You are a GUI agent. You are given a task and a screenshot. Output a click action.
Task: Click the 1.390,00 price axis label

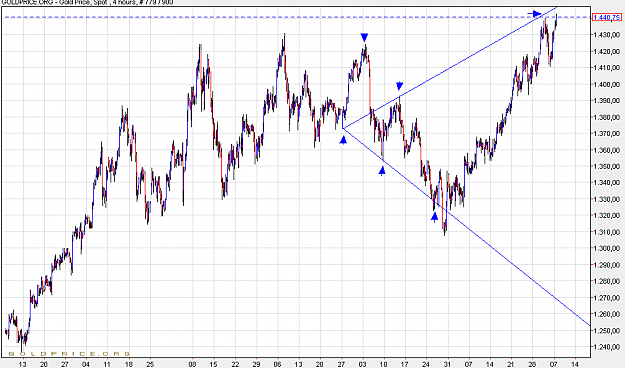coord(607,100)
